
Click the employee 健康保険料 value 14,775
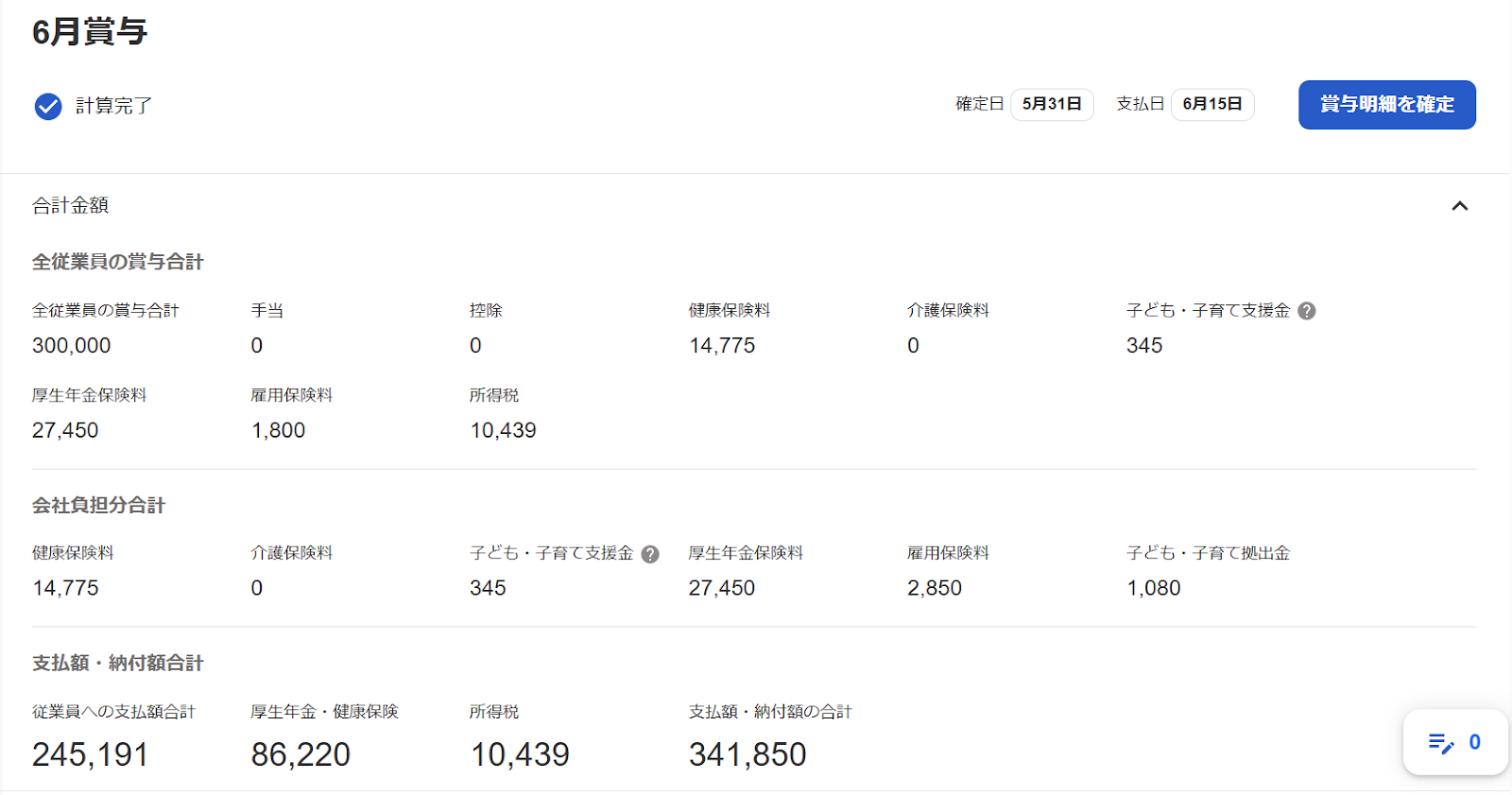722,346
